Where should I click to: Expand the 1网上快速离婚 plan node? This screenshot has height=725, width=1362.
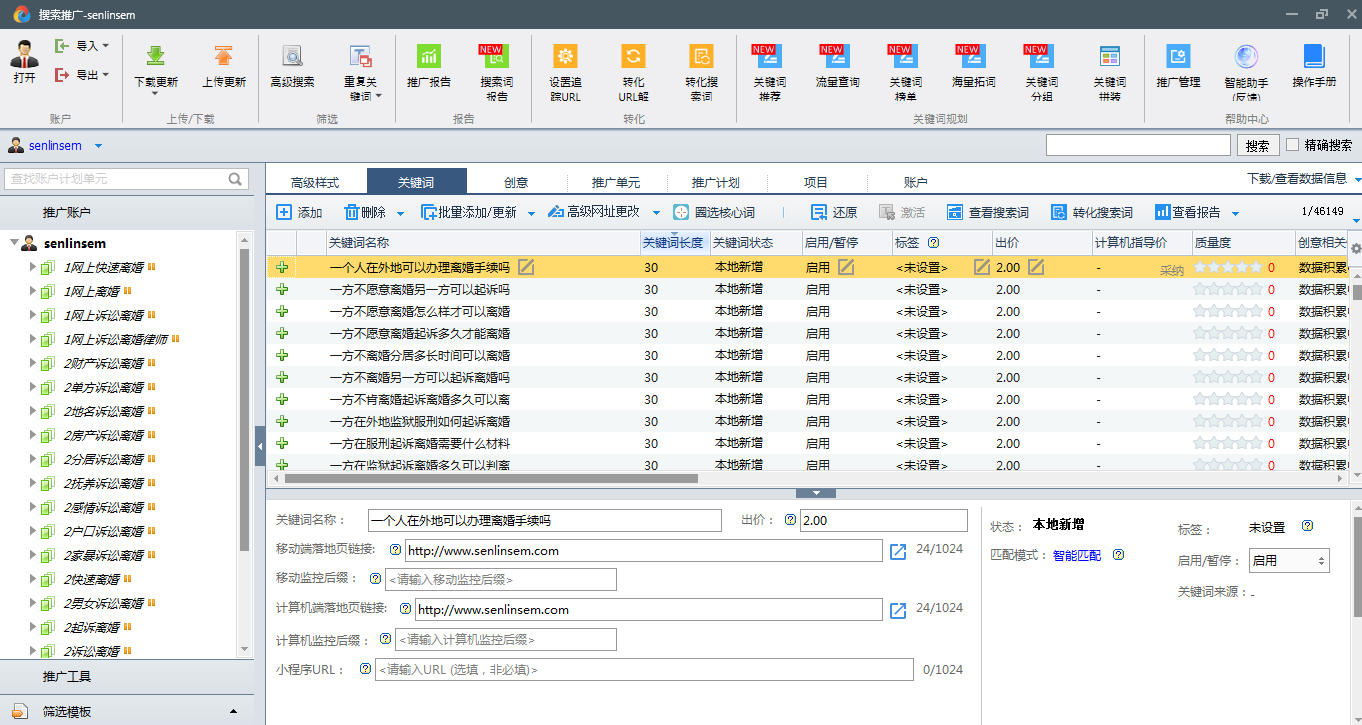click(32, 267)
